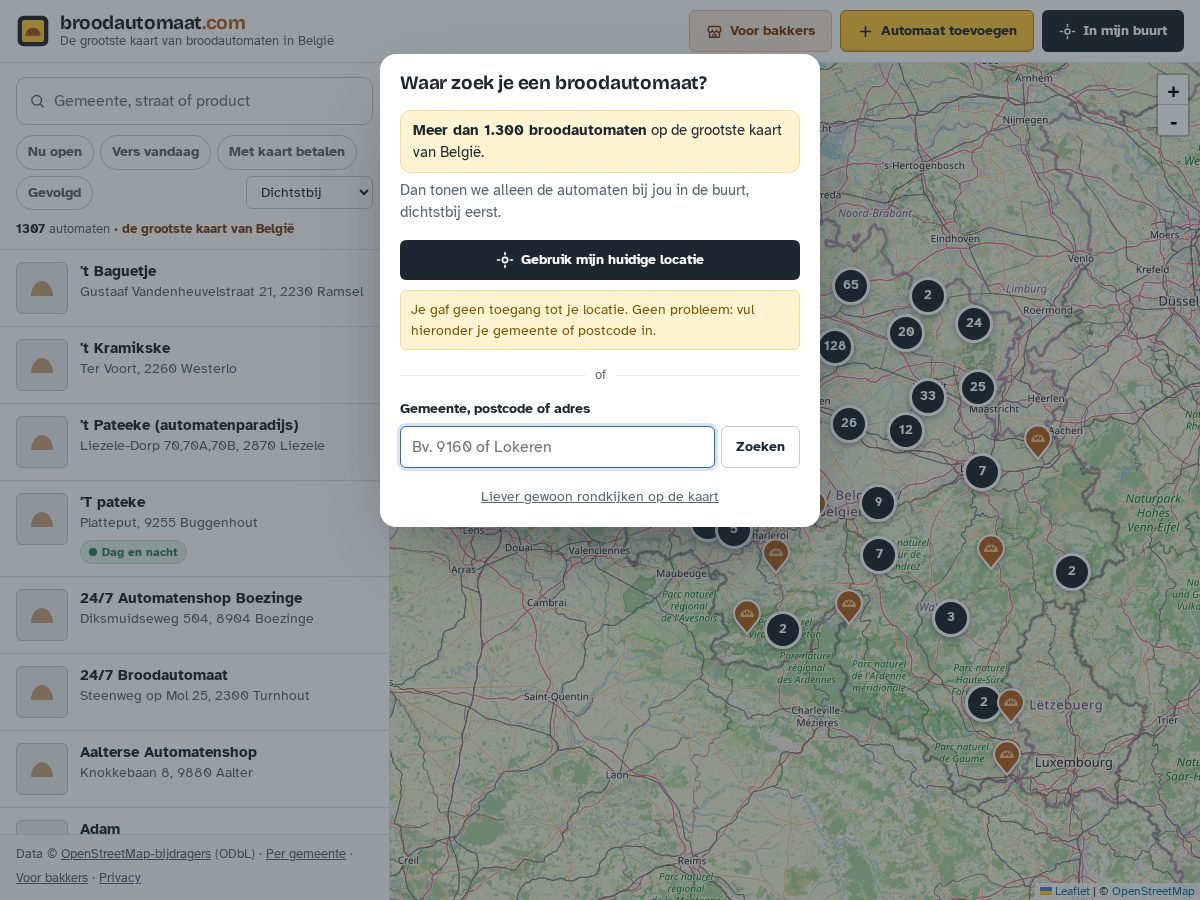Viewport: 1200px width, 900px height.
Task: Click the postcode input 'Bv. 9160 of Lokeren'
Action: click(557, 447)
